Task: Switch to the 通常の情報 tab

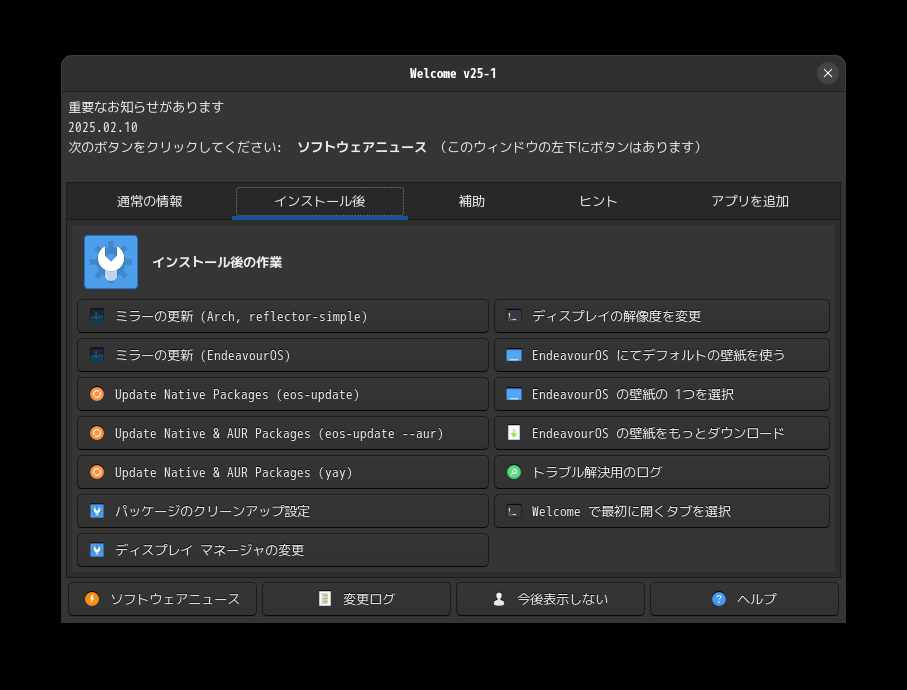Action: (150, 201)
